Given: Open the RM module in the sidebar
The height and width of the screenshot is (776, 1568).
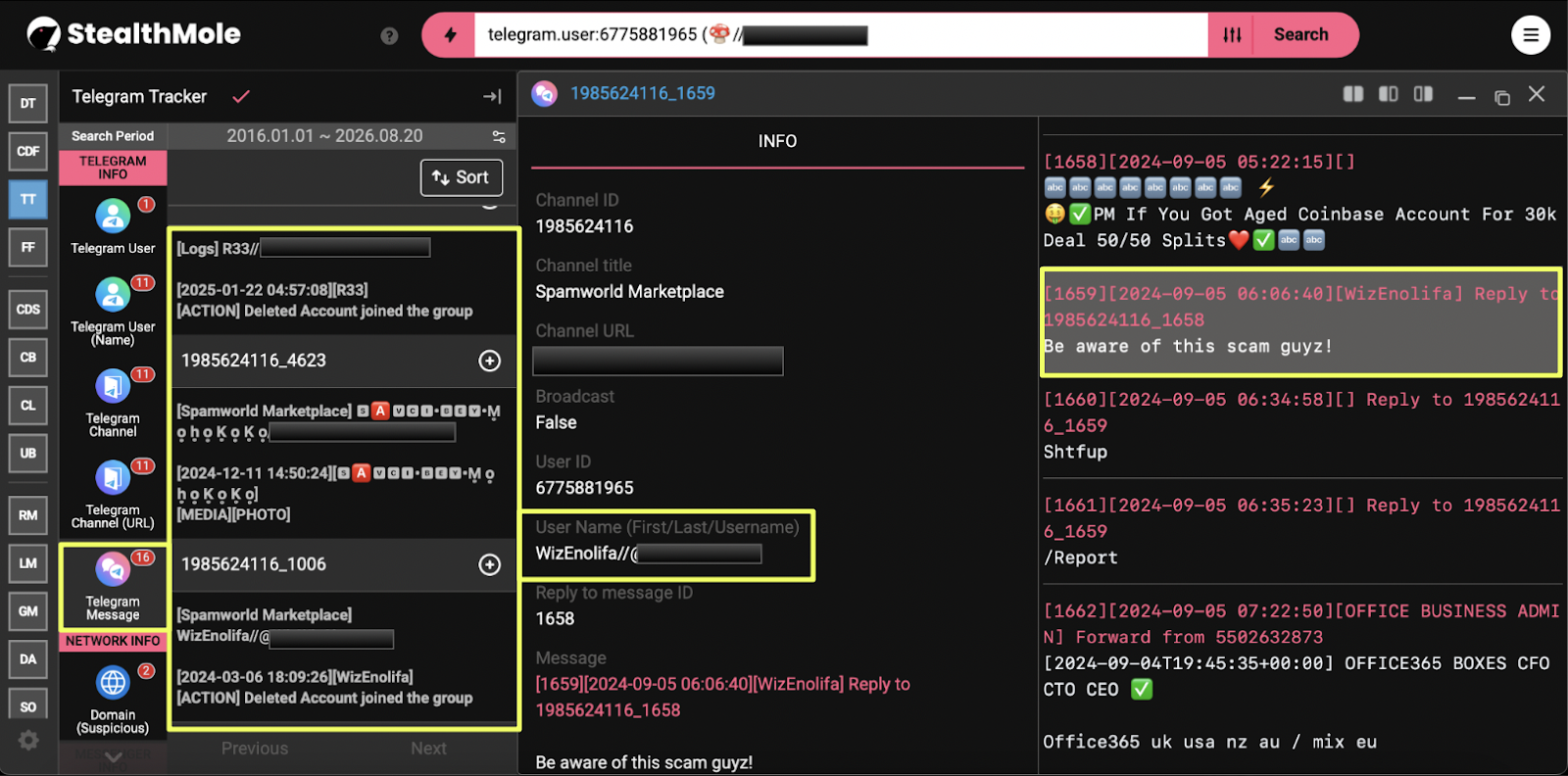Looking at the screenshot, I should (x=28, y=515).
